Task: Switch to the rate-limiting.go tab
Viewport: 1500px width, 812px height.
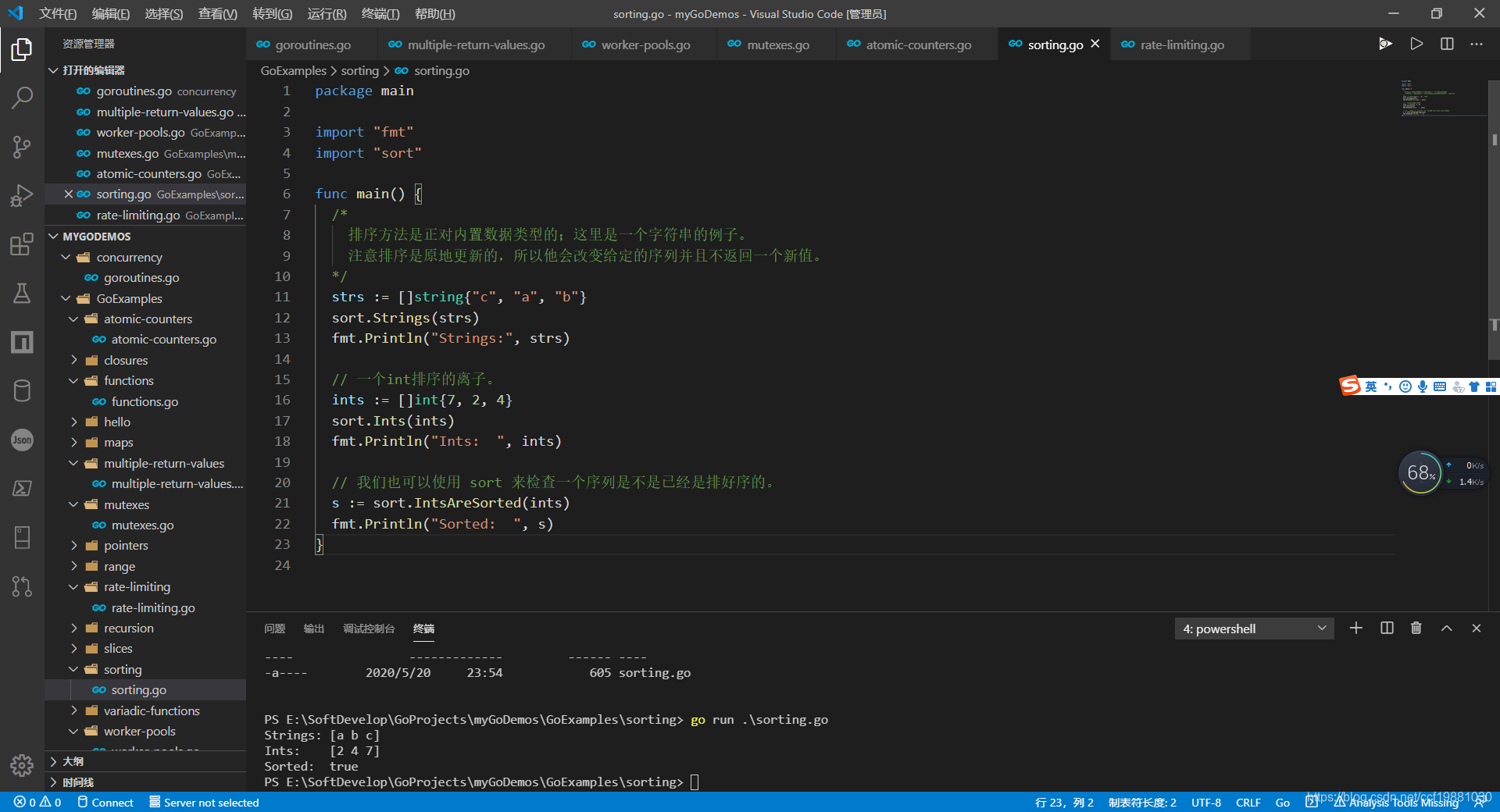Action: click(1182, 45)
